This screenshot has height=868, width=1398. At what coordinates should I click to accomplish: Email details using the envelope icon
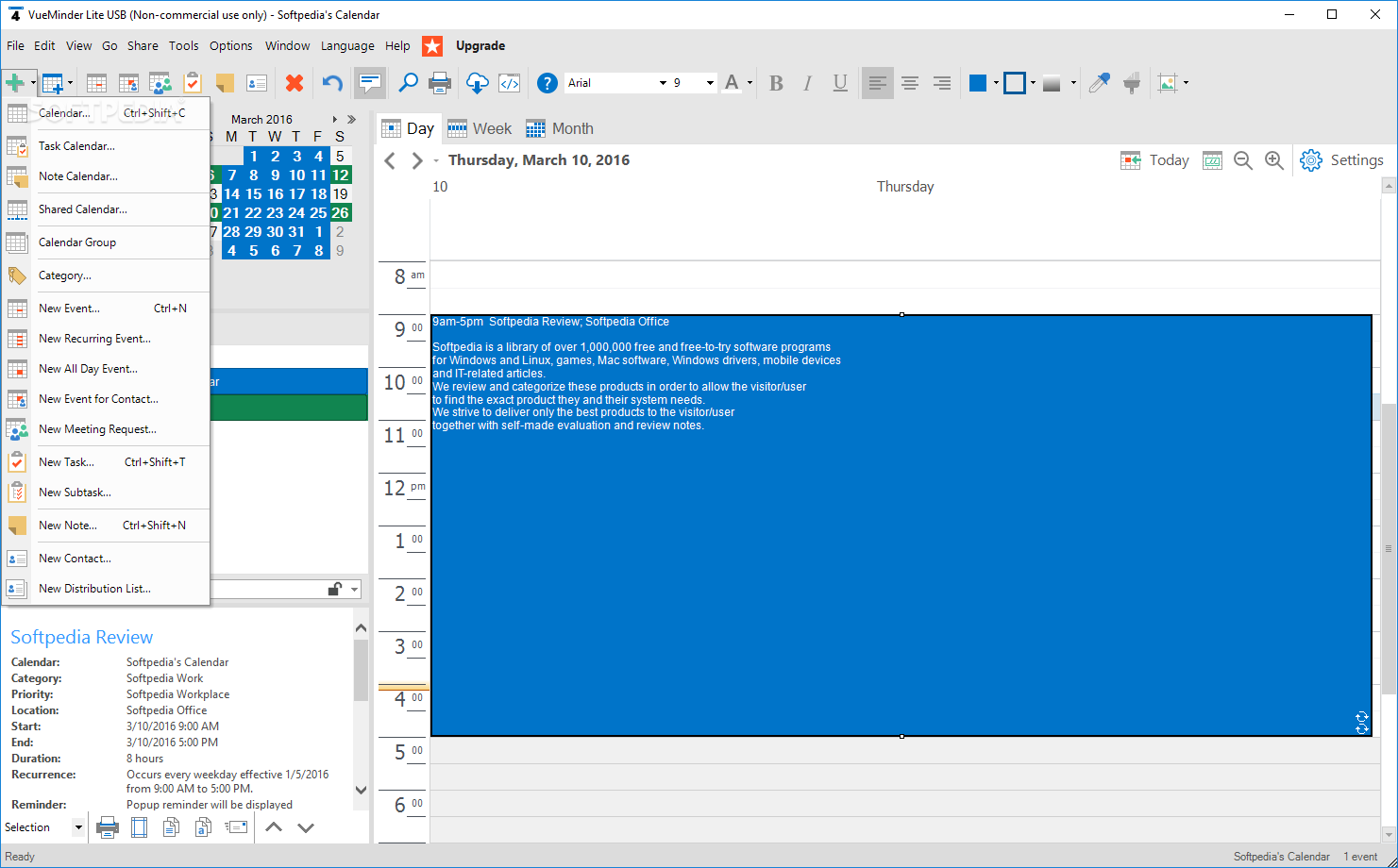236,827
